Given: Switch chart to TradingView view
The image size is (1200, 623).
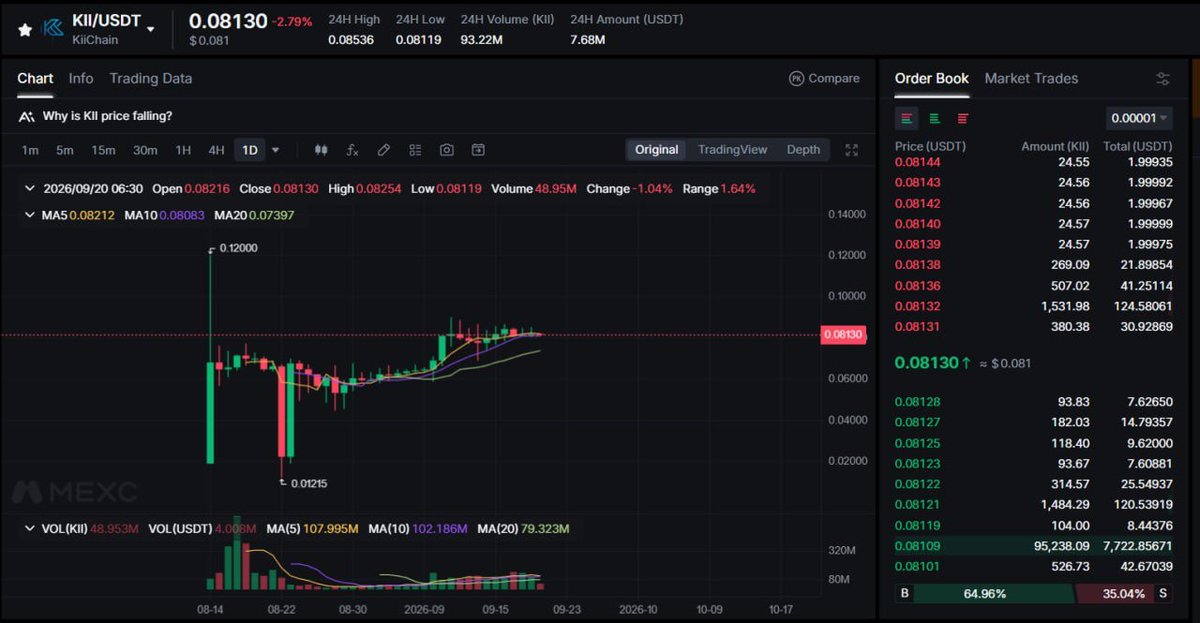Looking at the screenshot, I should (732, 150).
